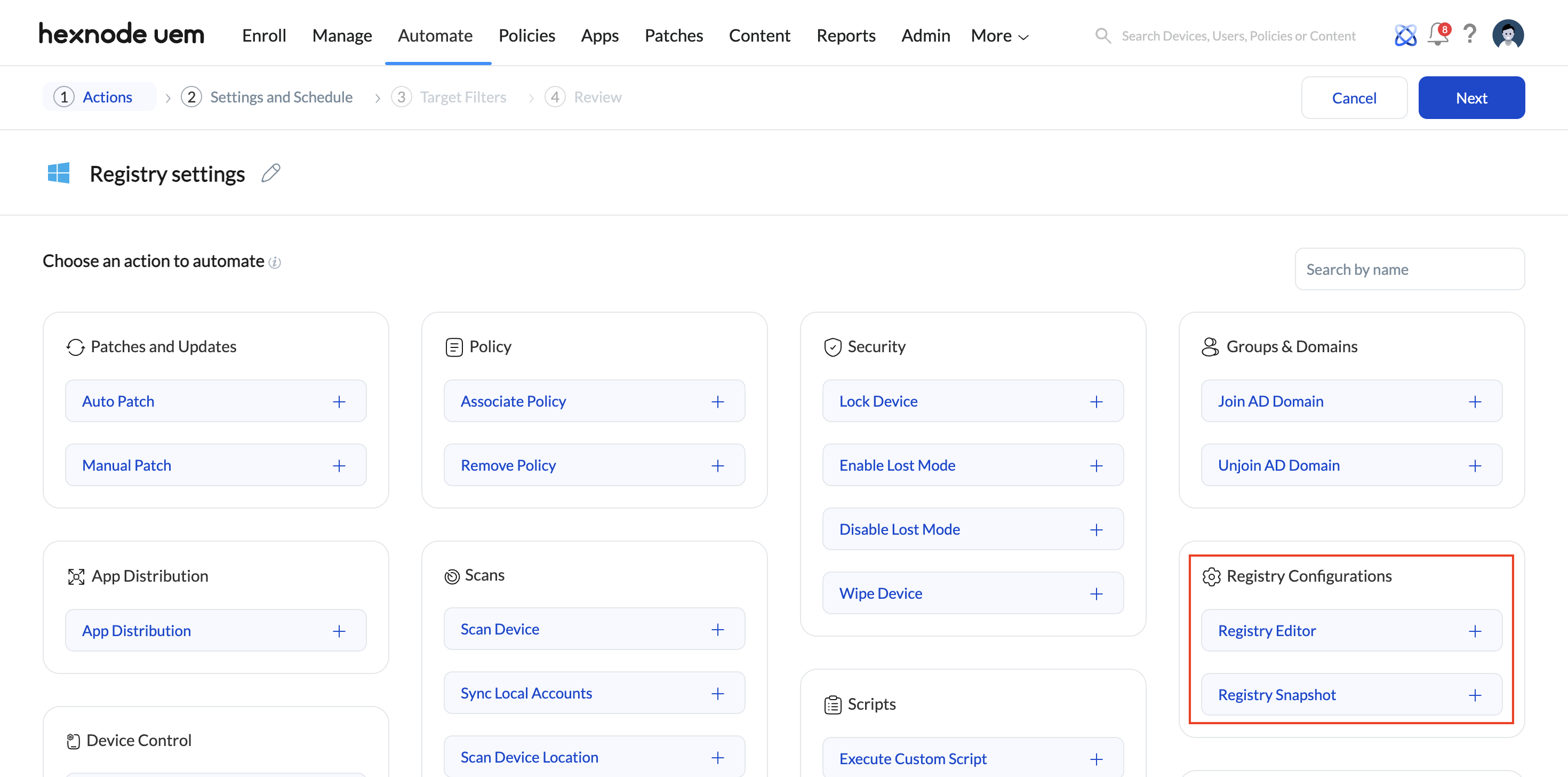1568x777 pixels.
Task: Click the help question mark icon
Action: 1469,35
